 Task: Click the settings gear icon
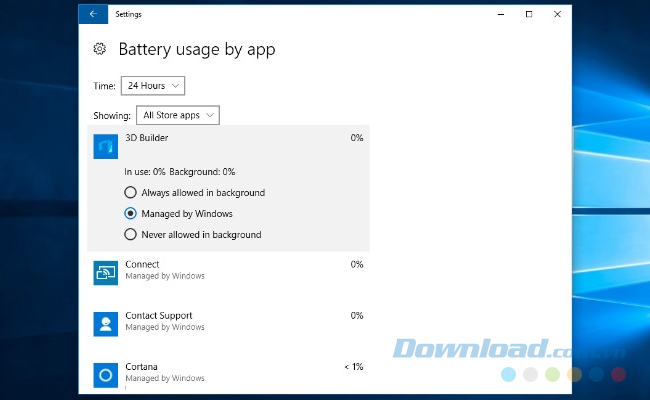[x=99, y=49]
